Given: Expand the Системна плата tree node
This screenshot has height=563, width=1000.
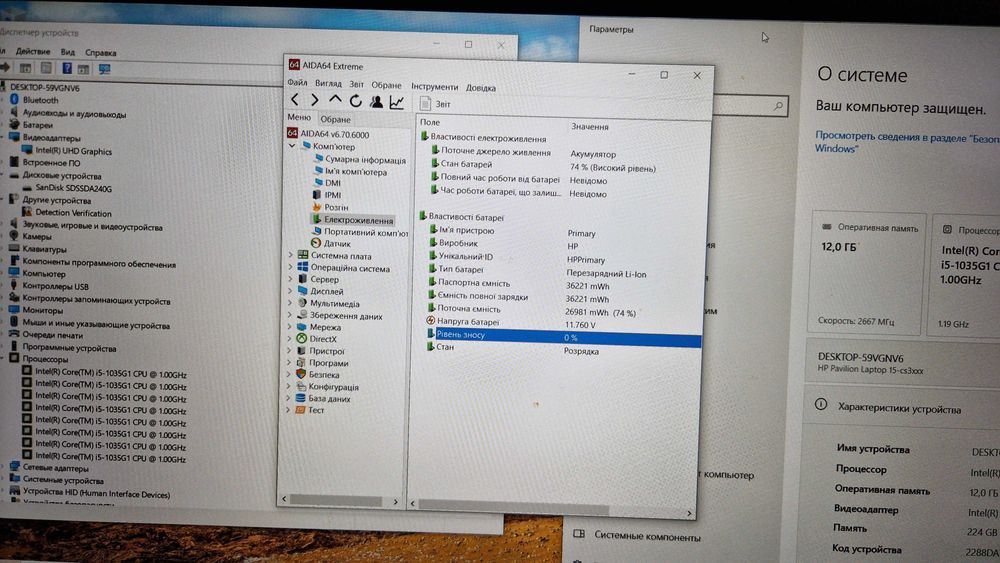Looking at the screenshot, I should (x=291, y=255).
